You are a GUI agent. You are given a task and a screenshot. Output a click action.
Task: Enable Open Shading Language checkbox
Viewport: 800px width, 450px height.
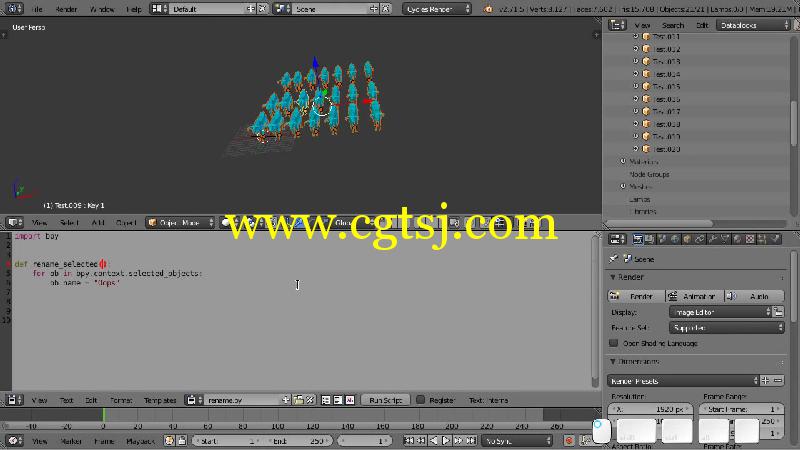click(x=614, y=343)
